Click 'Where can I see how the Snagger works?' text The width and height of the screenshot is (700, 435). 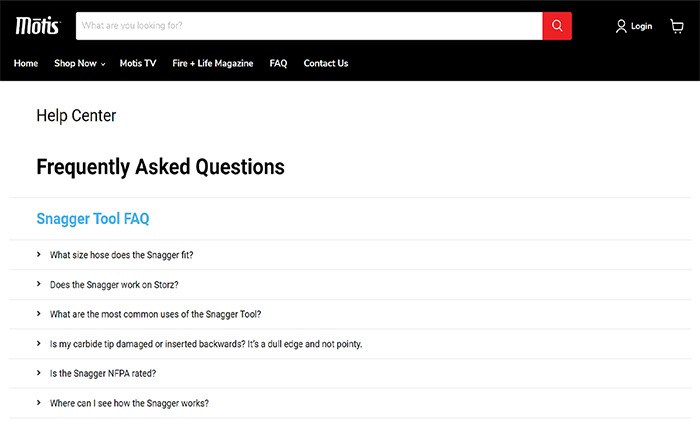tap(129, 403)
